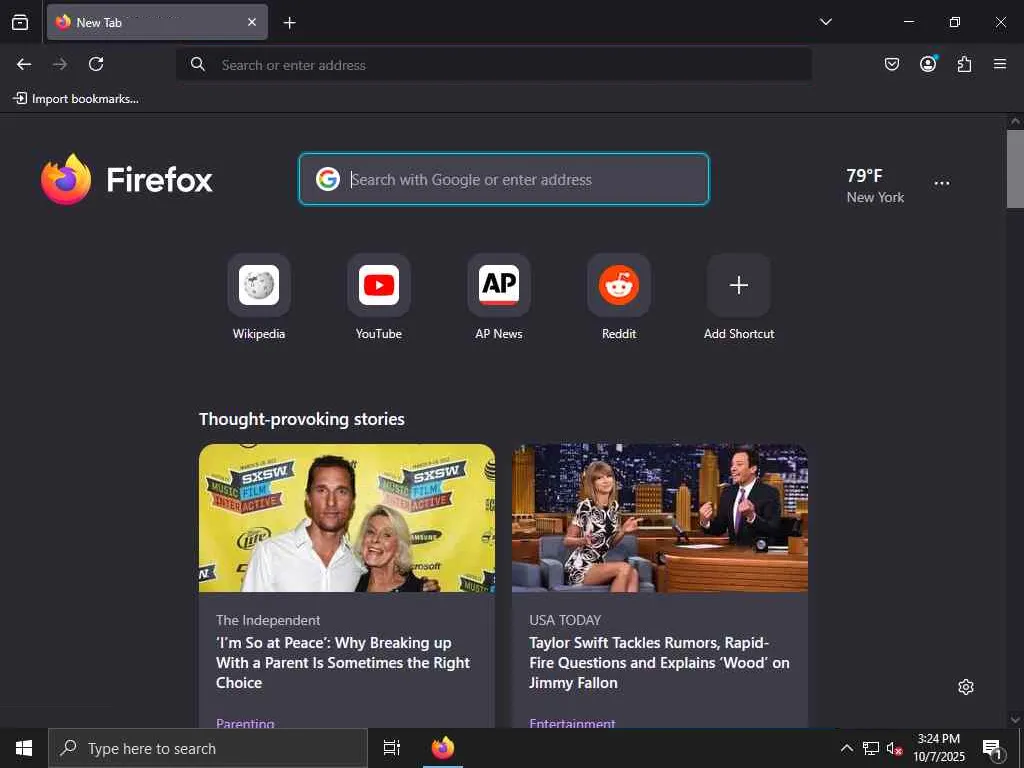1024x768 pixels.
Task: Open a new tab with plus button
Action: coord(289,23)
